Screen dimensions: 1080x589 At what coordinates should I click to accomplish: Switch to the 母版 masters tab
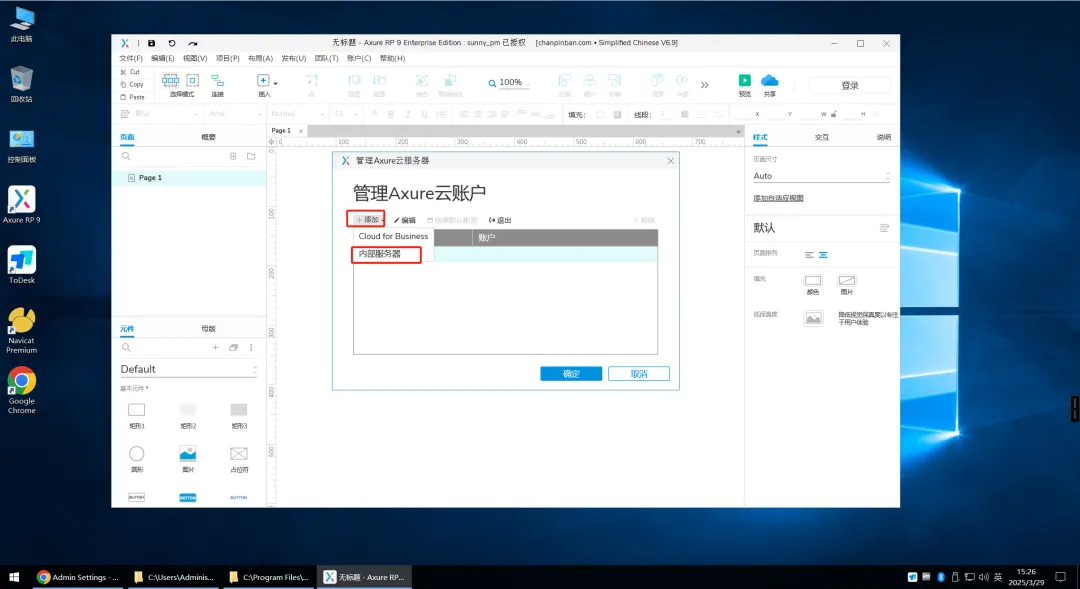pyautogui.click(x=209, y=329)
